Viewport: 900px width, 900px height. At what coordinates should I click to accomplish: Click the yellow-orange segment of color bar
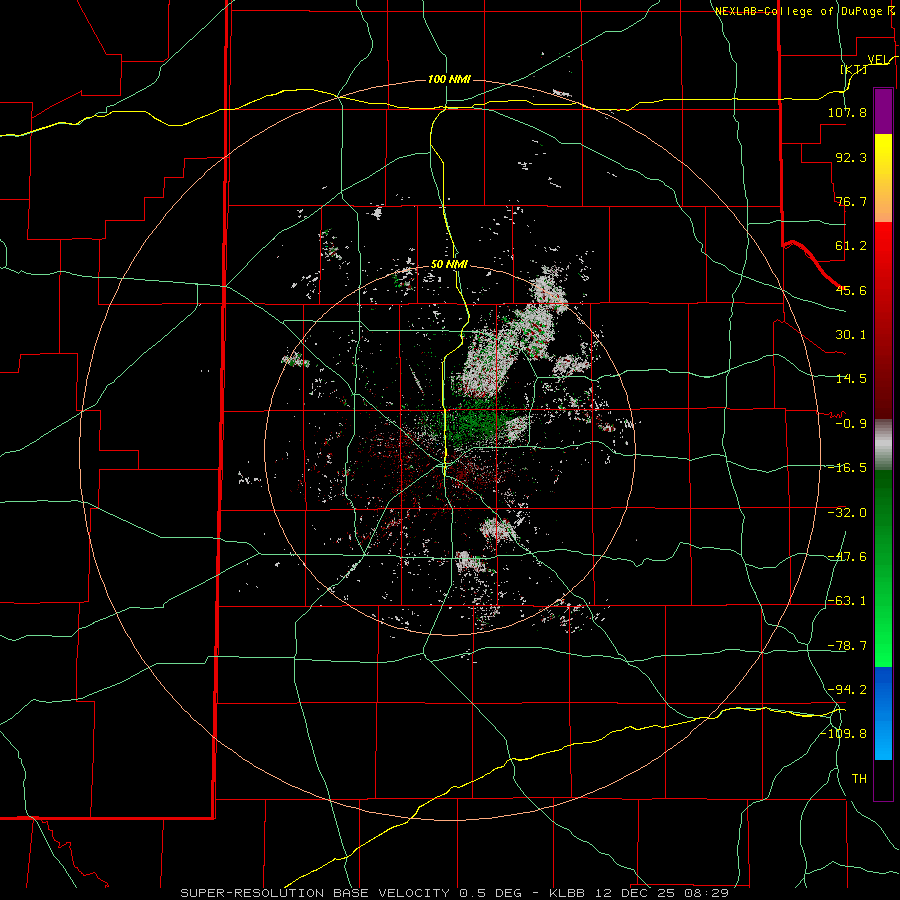883,178
